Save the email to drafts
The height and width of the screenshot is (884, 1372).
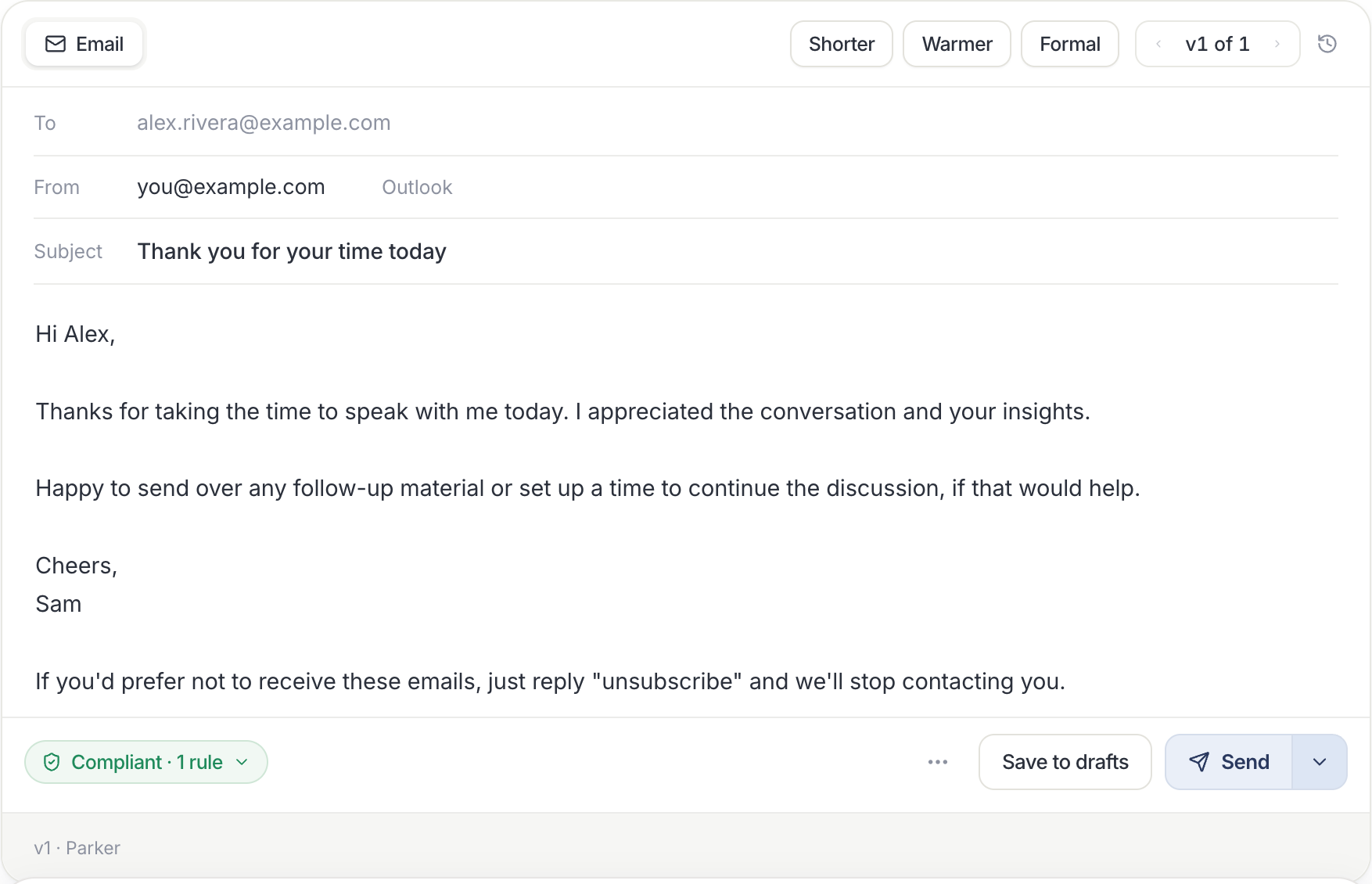(1065, 762)
